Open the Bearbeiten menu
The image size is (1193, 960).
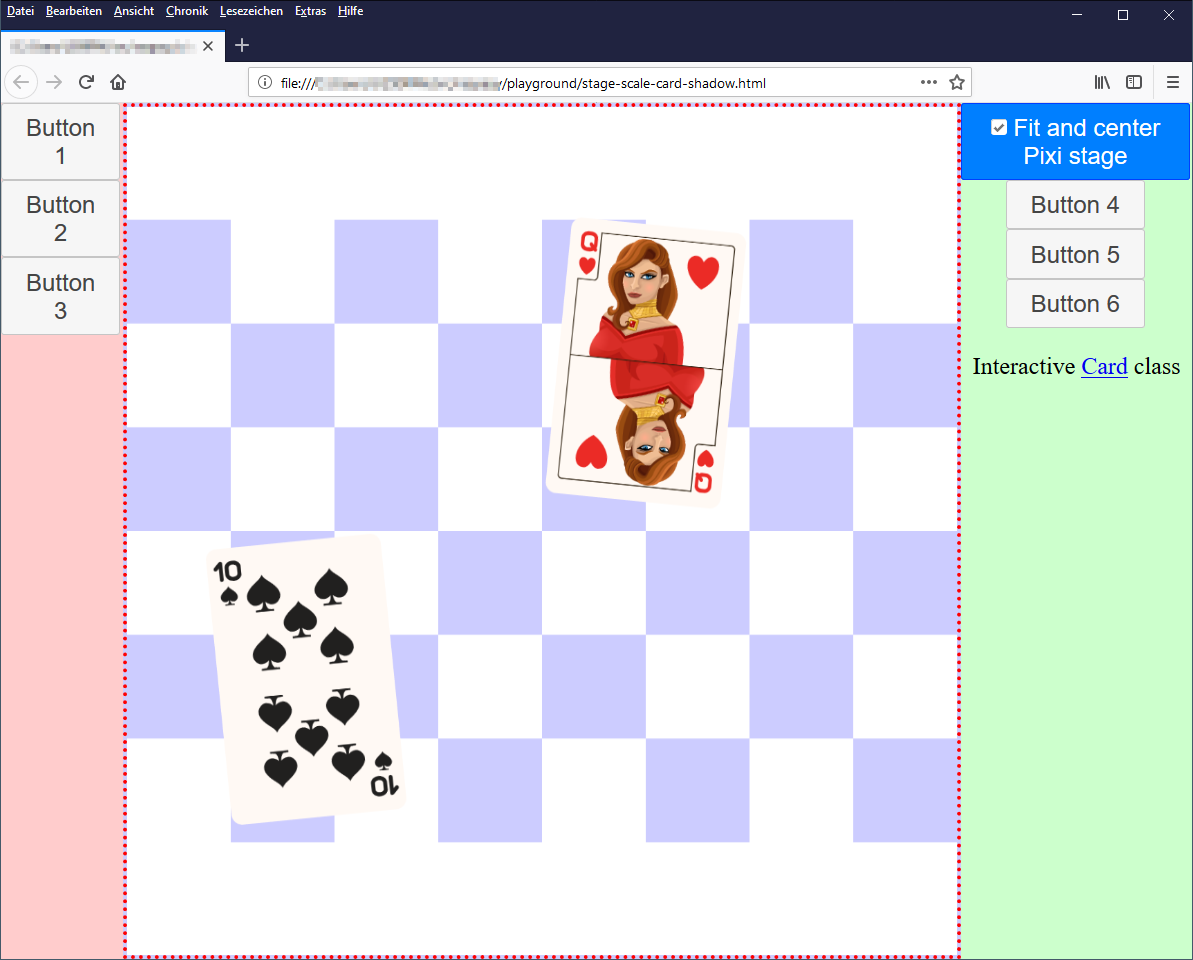click(74, 11)
